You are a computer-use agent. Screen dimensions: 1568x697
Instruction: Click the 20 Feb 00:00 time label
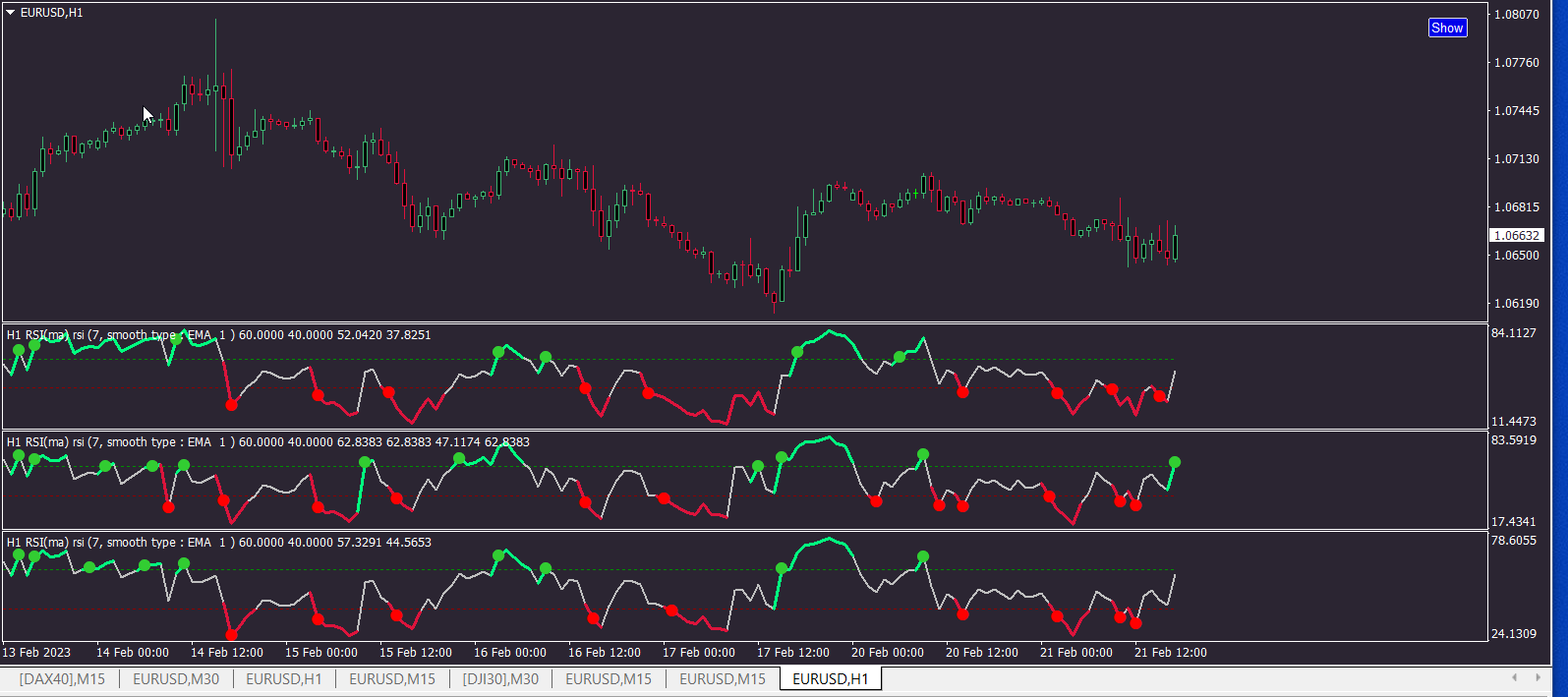(888, 653)
